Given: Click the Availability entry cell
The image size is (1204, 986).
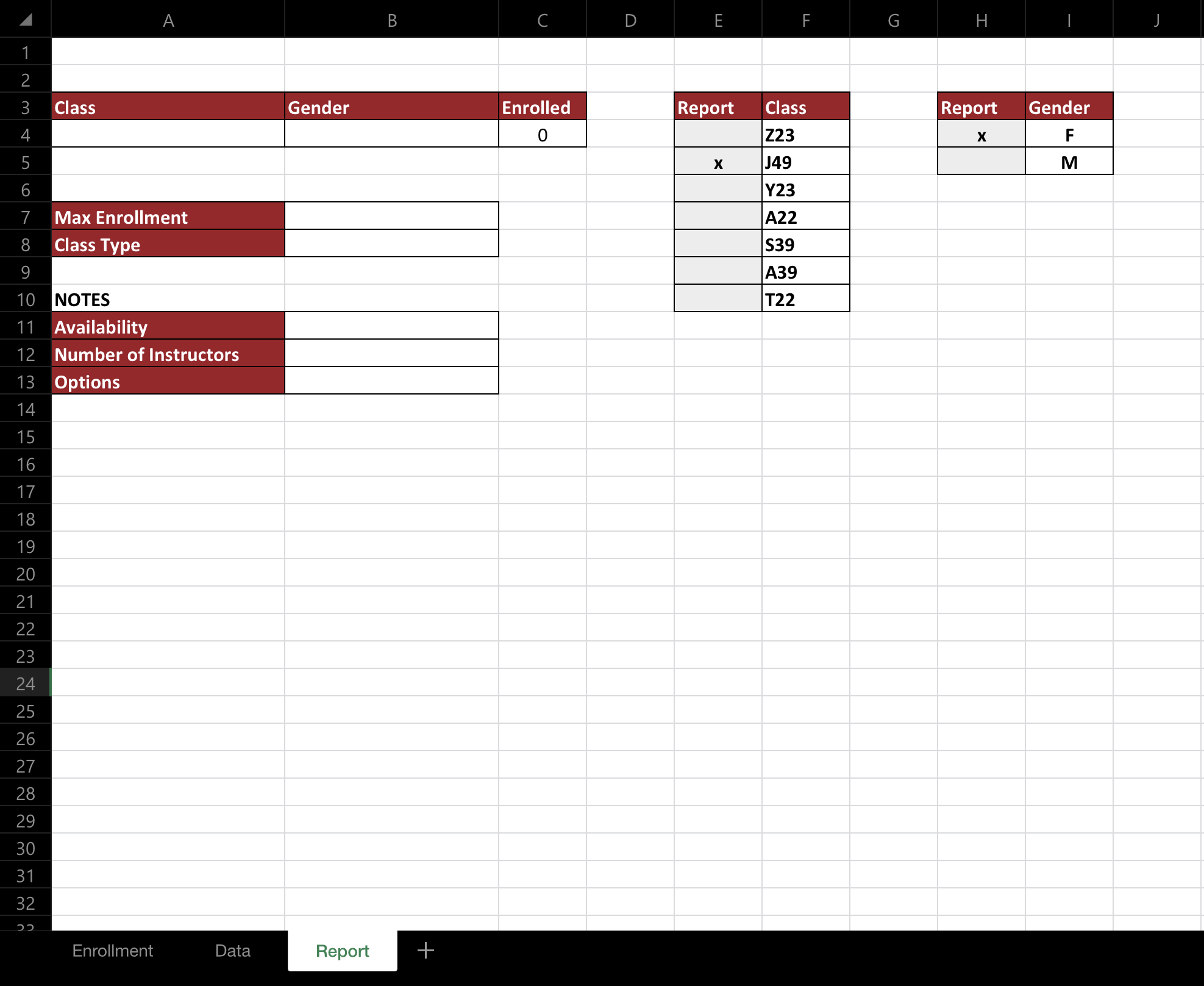Looking at the screenshot, I should pos(391,326).
